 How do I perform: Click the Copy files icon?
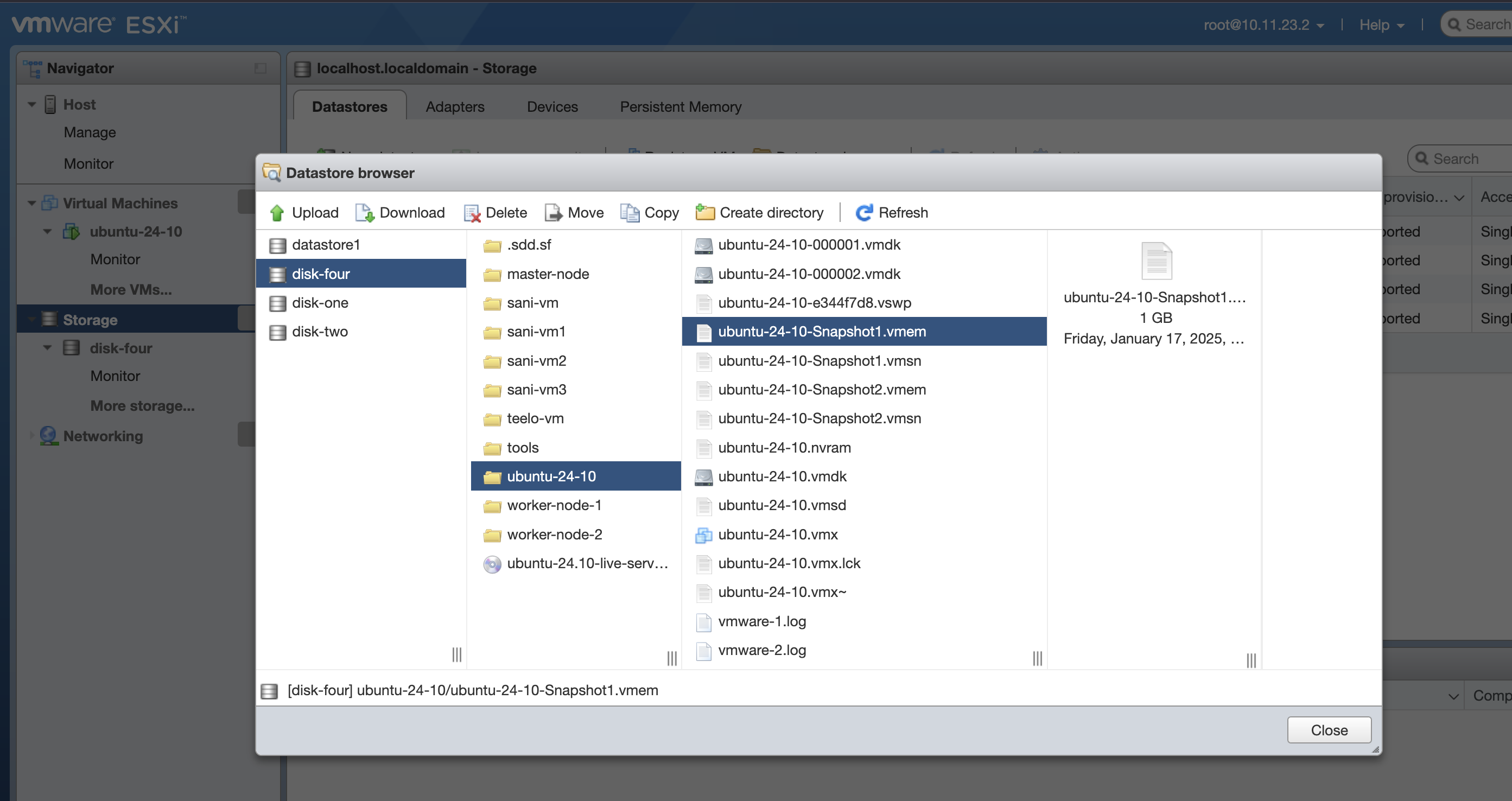click(630, 212)
